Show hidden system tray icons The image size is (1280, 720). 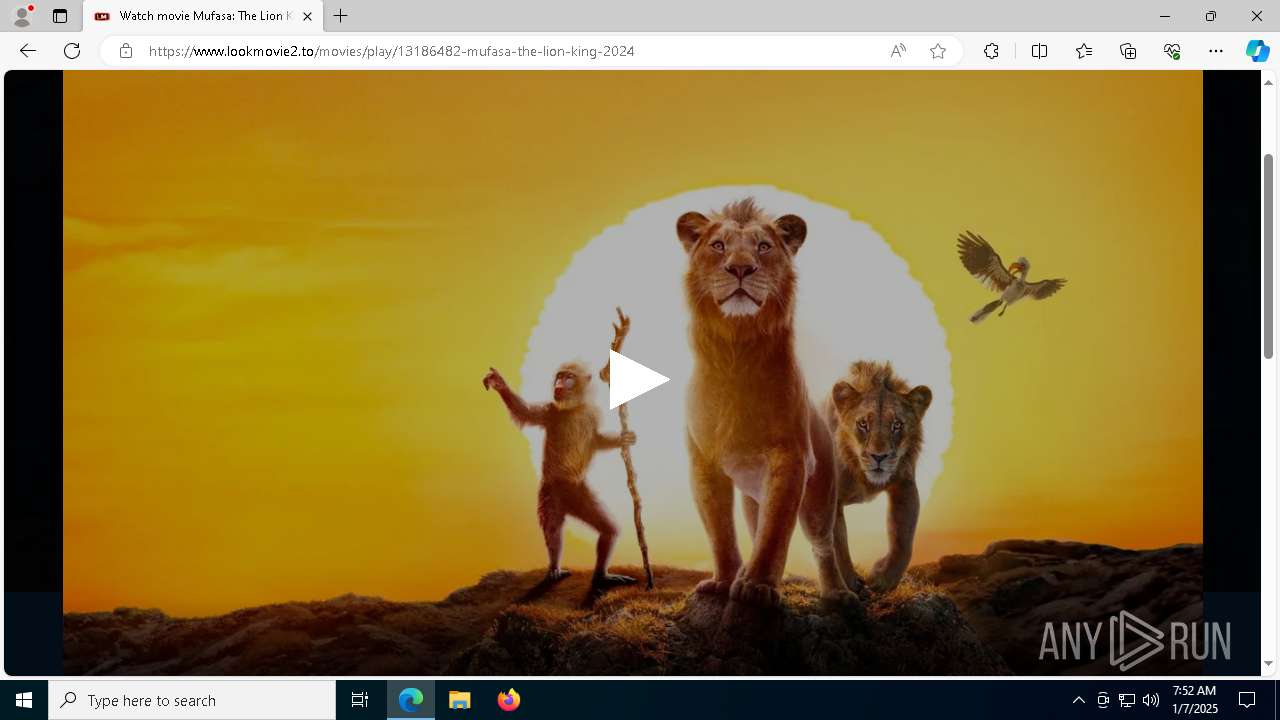(x=1078, y=700)
